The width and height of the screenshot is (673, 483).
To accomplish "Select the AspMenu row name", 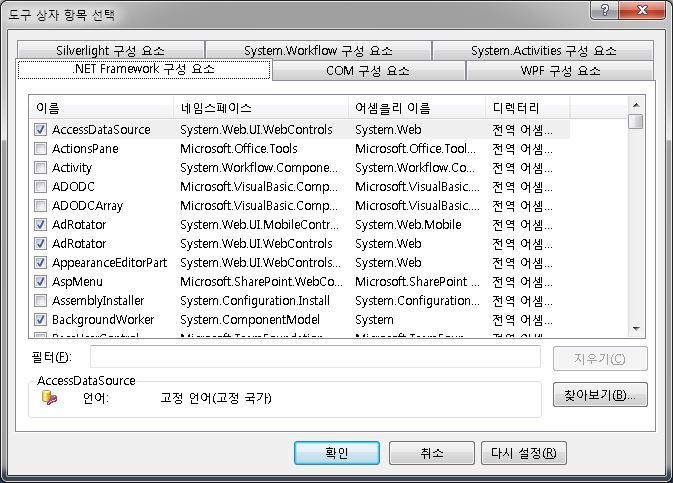I will [x=77, y=282].
